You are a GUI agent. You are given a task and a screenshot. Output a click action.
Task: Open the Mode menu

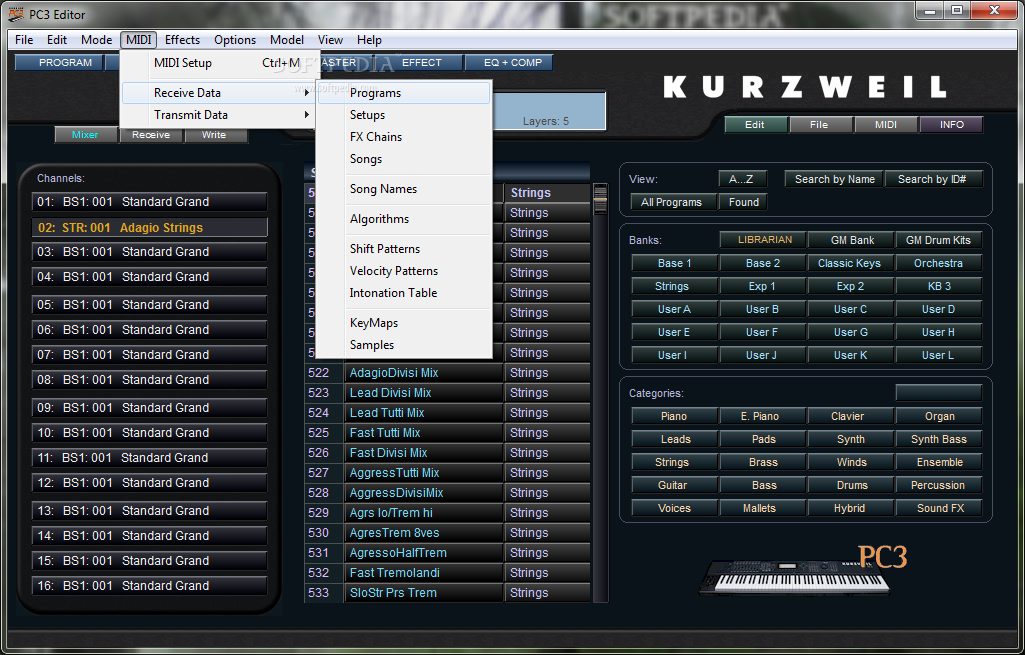pos(96,40)
